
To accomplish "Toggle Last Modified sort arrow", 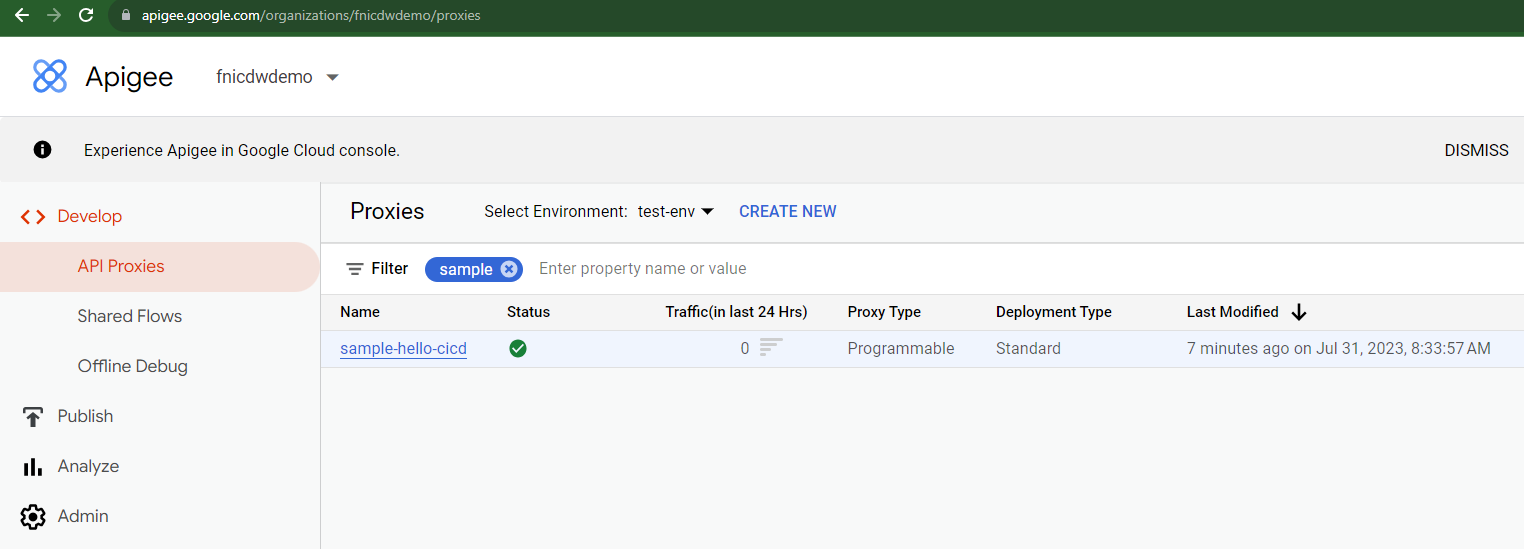I will click(x=1299, y=312).
